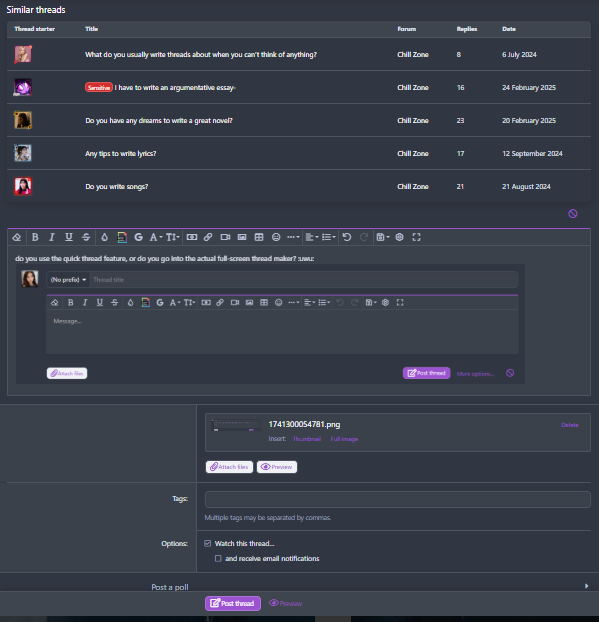The image size is (599, 622).
Task: Insert table from the main editor toolbar
Action: coord(259,237)
